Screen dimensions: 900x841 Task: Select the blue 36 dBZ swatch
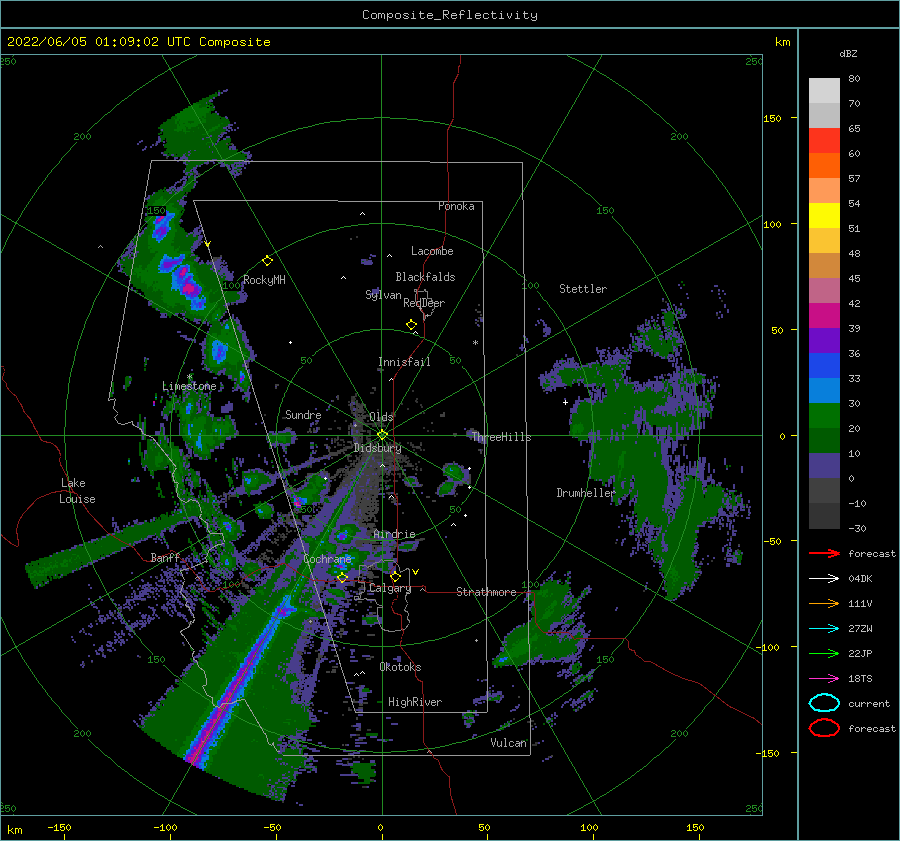click(x=824, y=365)
